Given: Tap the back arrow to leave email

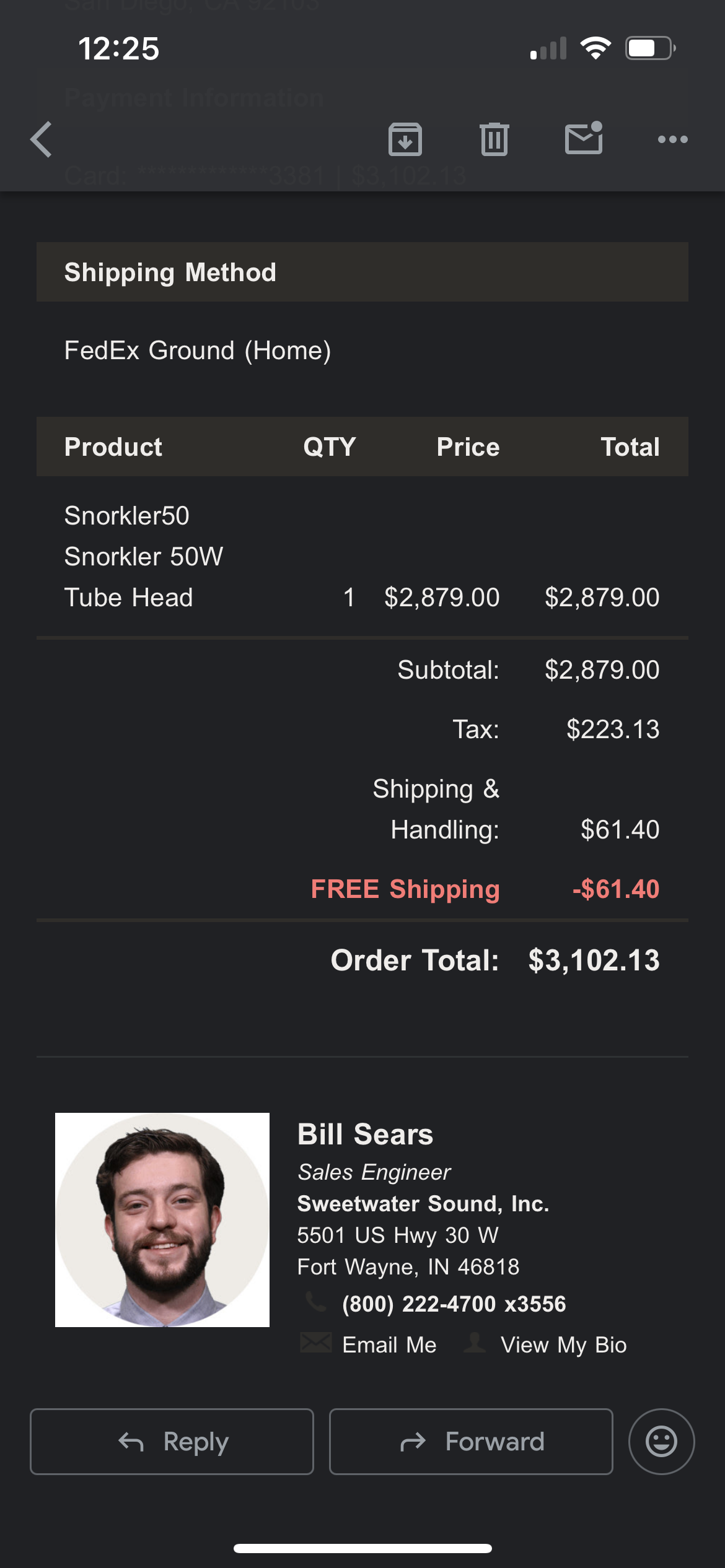Looking at the screenshot, I should pyautogui.click(x=42, y=139).
